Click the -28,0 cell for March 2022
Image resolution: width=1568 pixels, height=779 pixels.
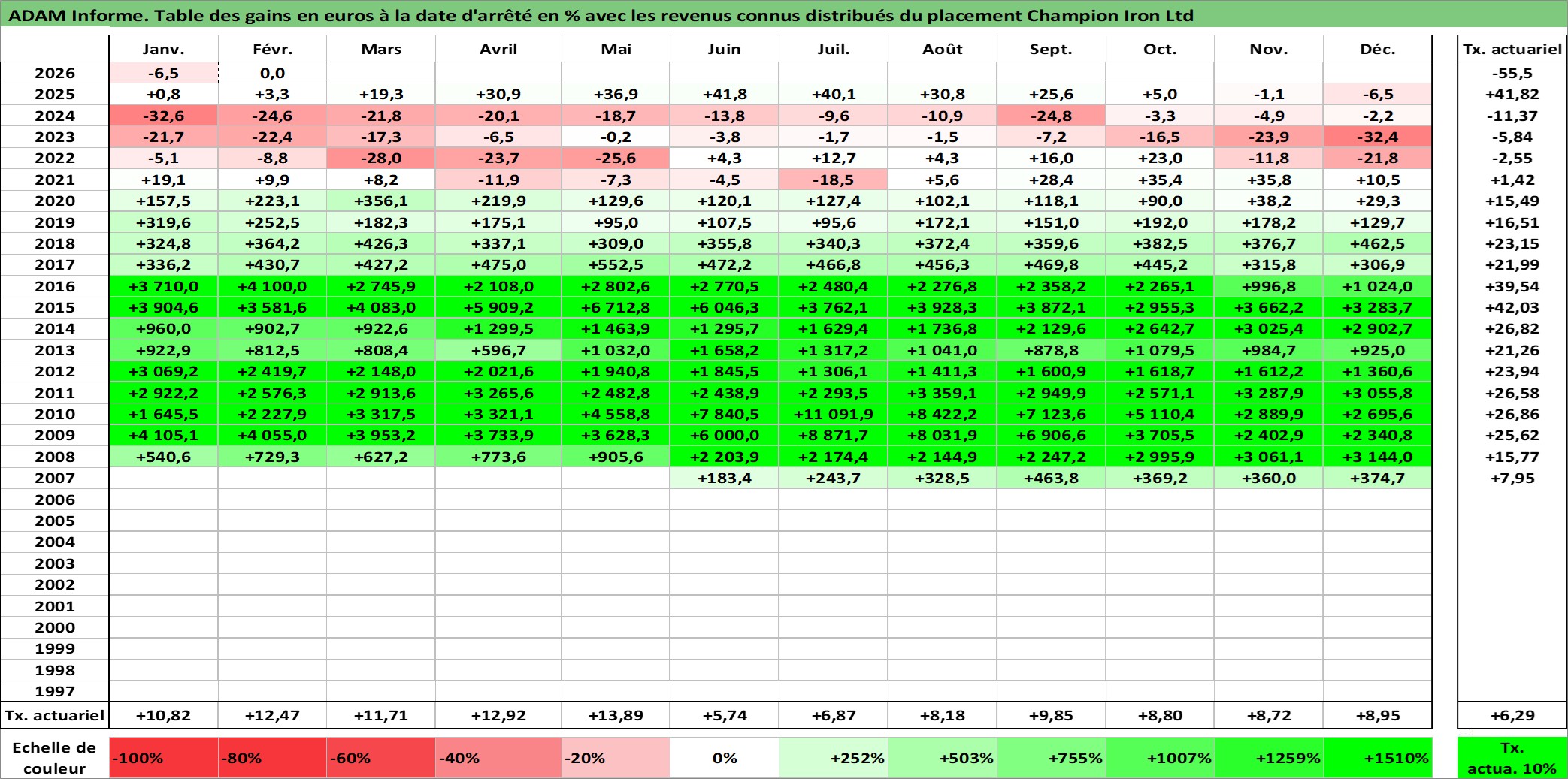381,158
